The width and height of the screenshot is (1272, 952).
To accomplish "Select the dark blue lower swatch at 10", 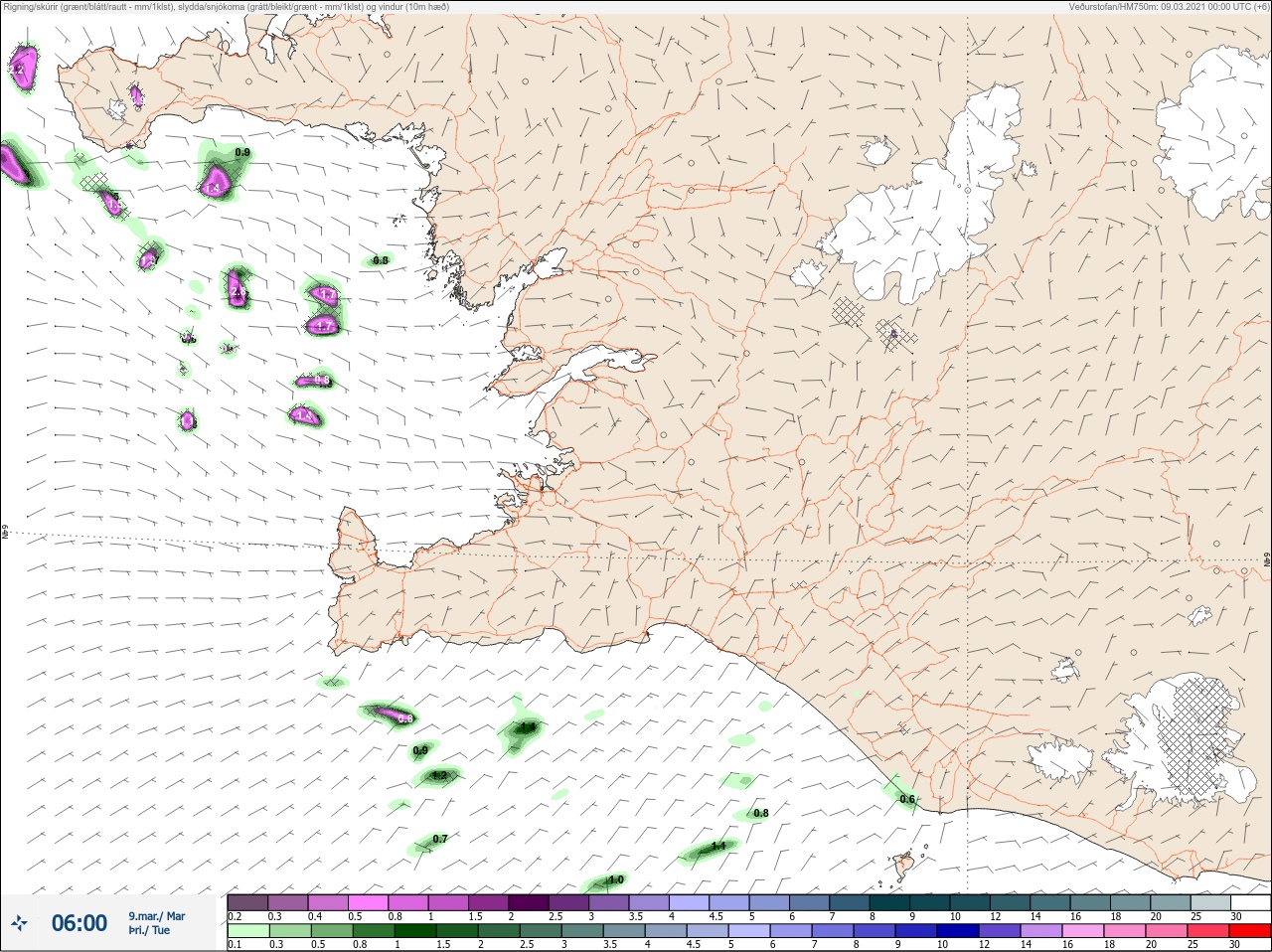I will [958, 931].
